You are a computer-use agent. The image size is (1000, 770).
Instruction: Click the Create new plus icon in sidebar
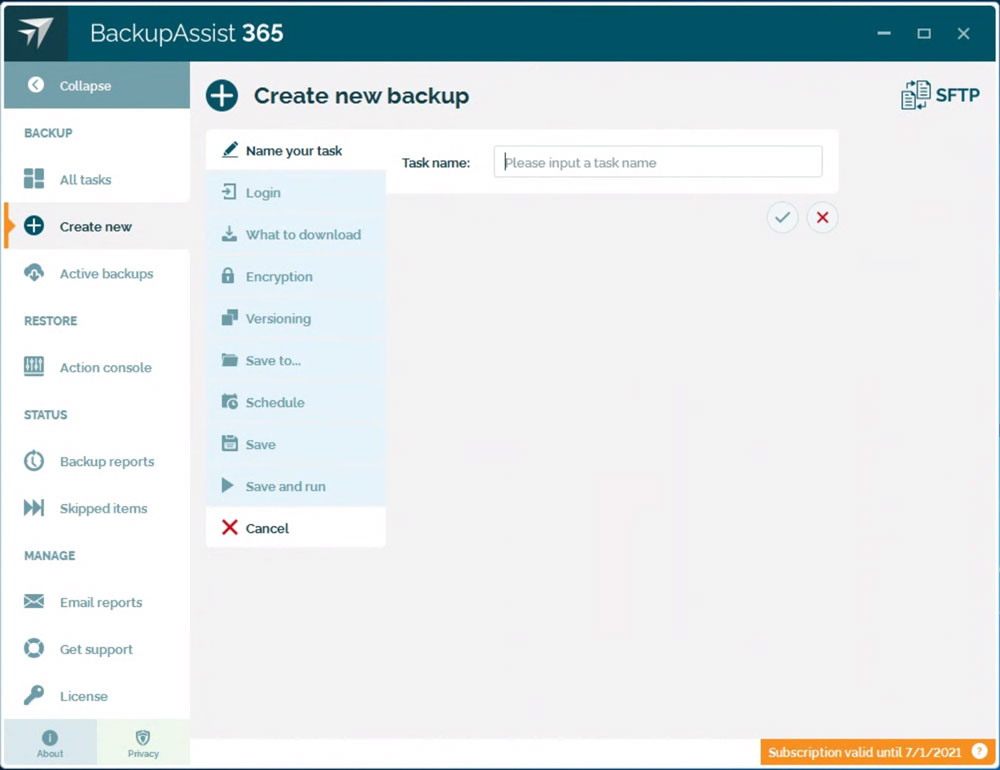pyautogui.click(x=34, y=226)
